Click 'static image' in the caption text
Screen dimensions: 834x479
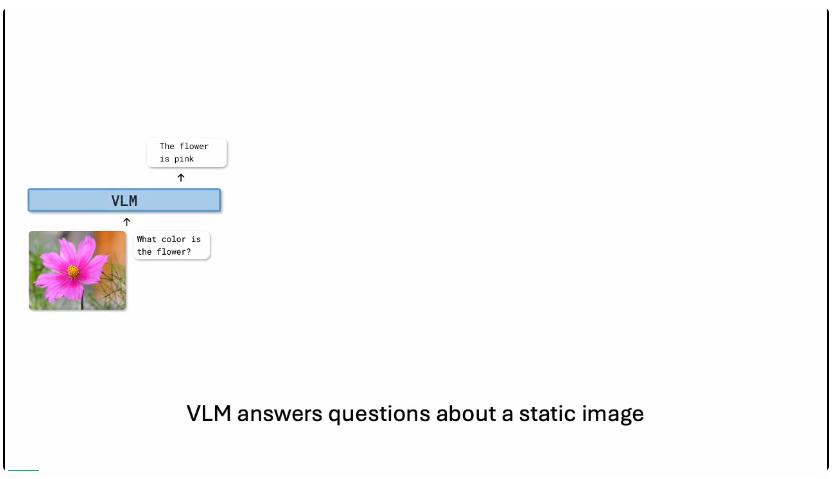coord(578,413)
